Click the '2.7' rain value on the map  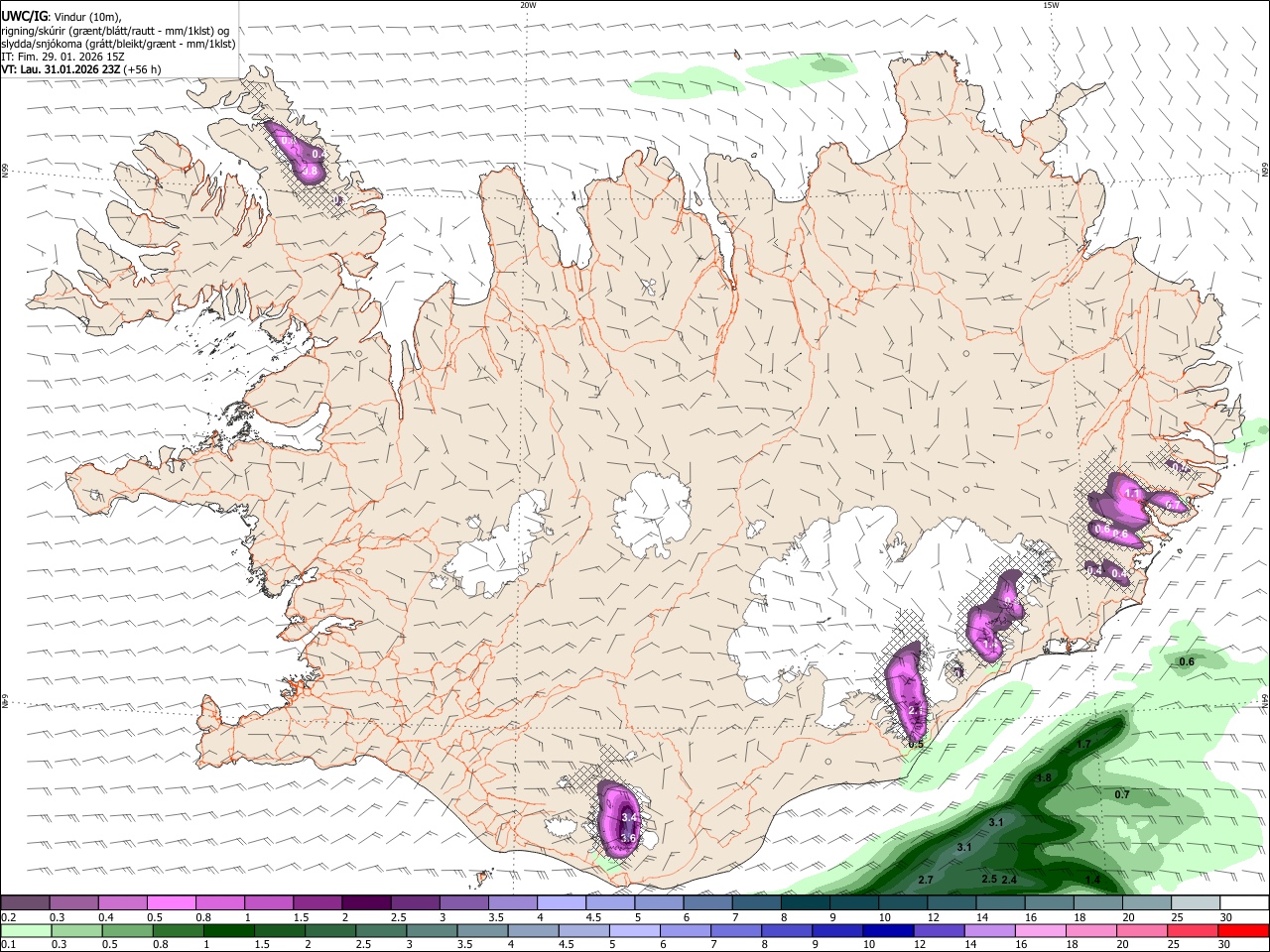(926, 881)
